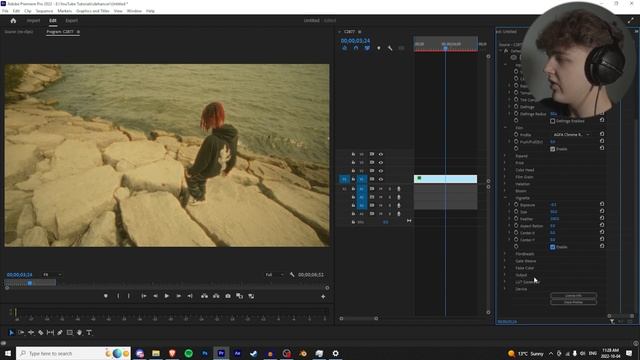Click the Mark In button
The image size is (640, 360).
click(118, 296)
